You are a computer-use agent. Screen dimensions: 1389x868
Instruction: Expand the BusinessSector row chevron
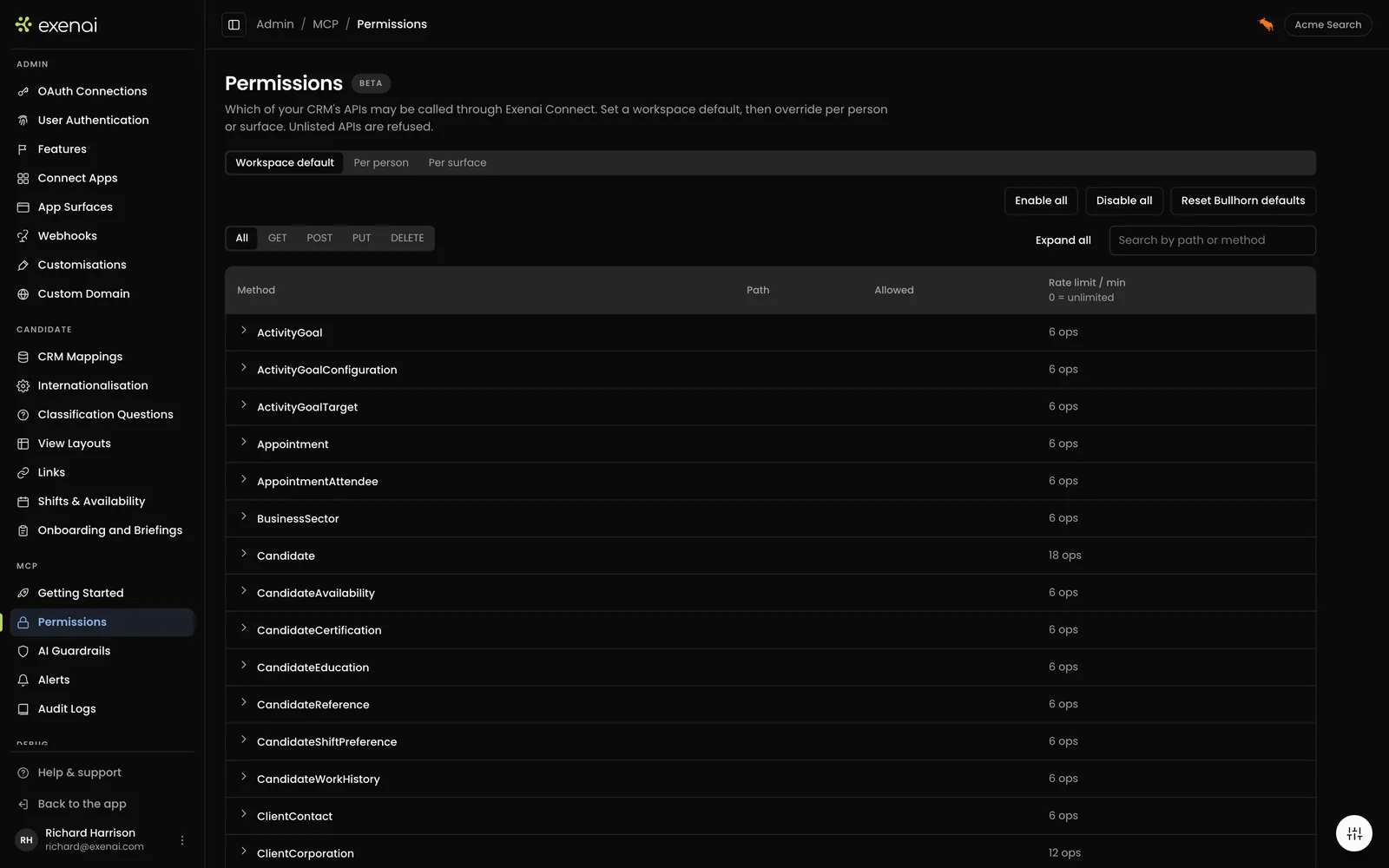(244, 517)
